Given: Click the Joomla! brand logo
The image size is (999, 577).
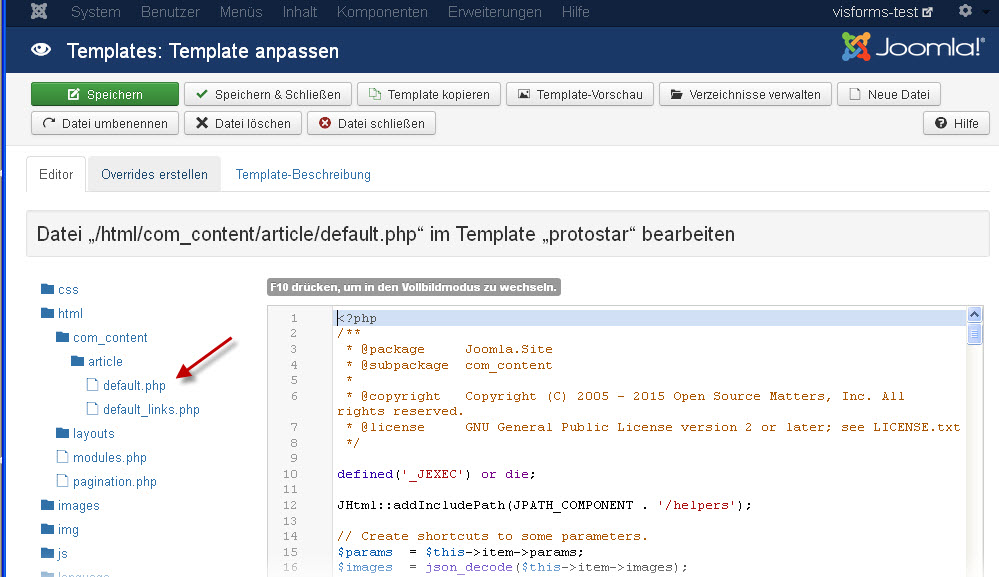Looking at the screenshot, I should coord(913,46).
